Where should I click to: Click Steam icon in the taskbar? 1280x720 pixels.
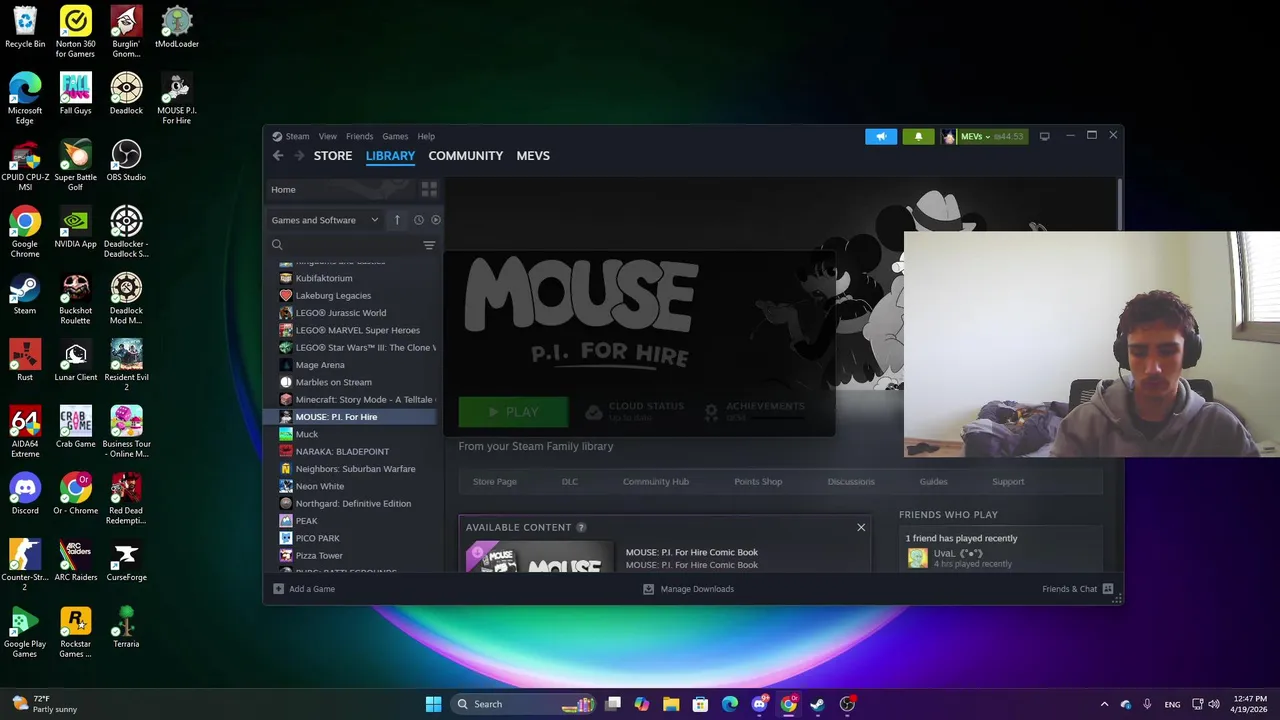[817, 704]
